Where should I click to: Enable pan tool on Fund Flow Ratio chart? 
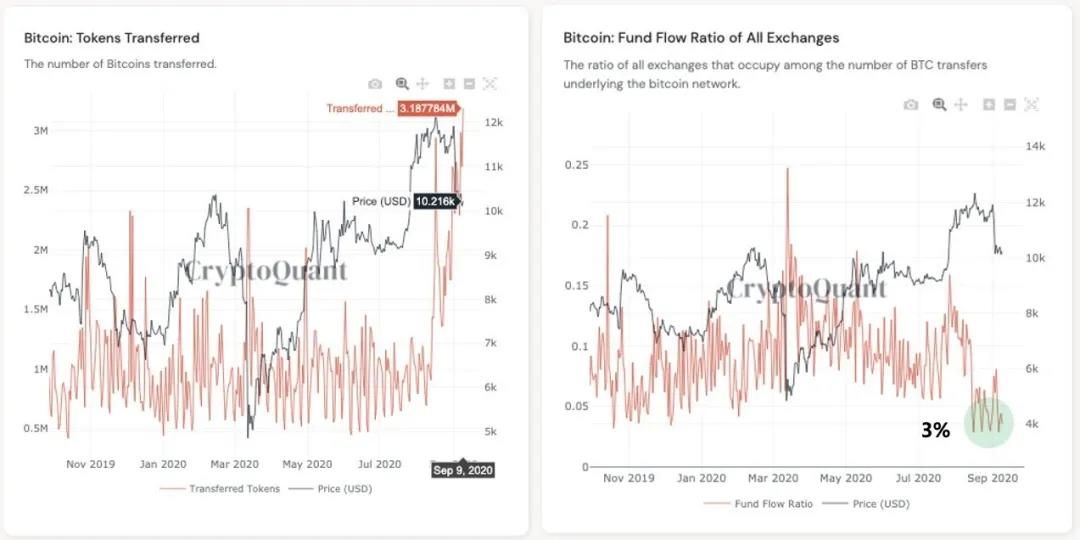coord(960,105)
